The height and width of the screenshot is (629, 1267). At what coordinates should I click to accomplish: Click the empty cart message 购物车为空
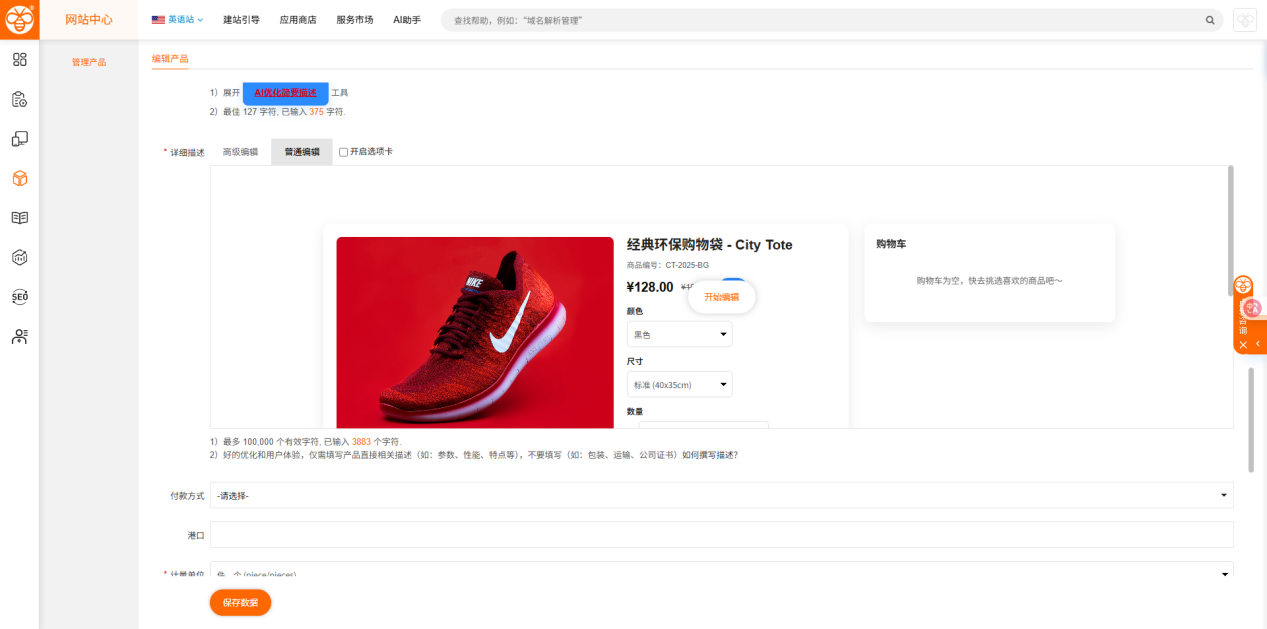(x=990, y=281)
